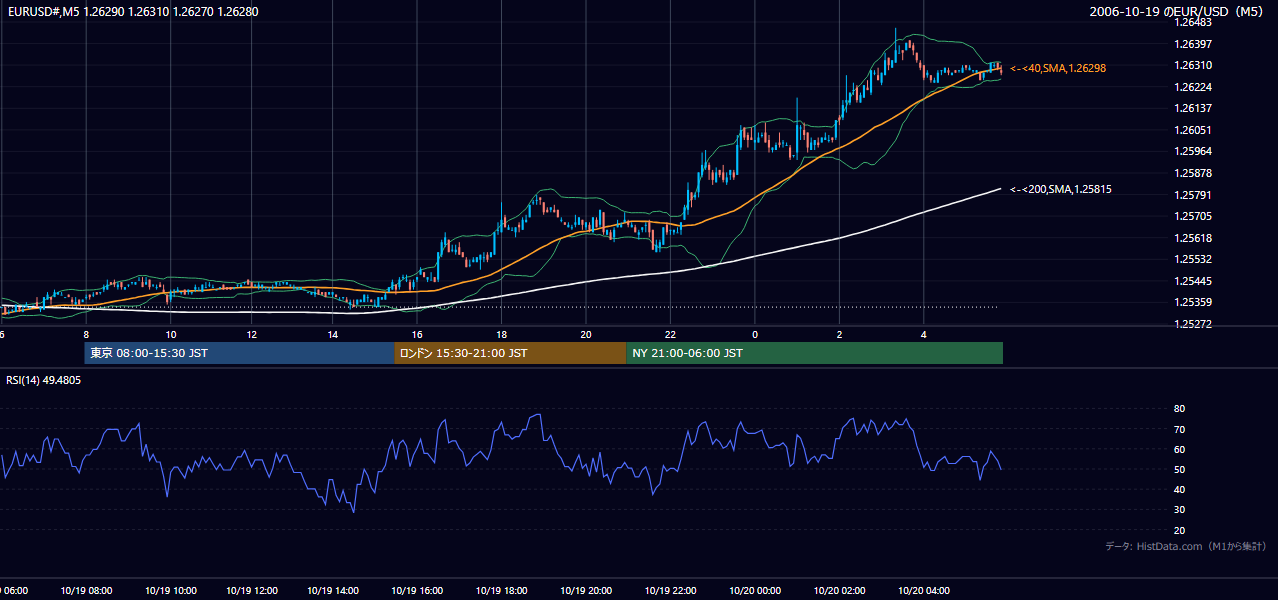The image size is (1278, 600).
Task: Click the 10/20 00:00 date label
Action: [755, 591]
